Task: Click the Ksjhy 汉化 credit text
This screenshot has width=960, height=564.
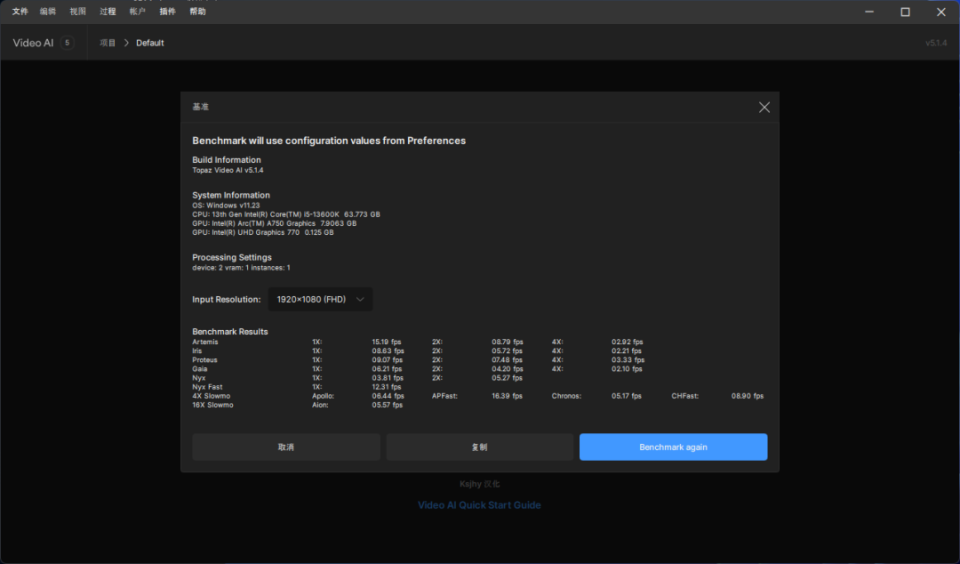Action: tap(479, 484)
